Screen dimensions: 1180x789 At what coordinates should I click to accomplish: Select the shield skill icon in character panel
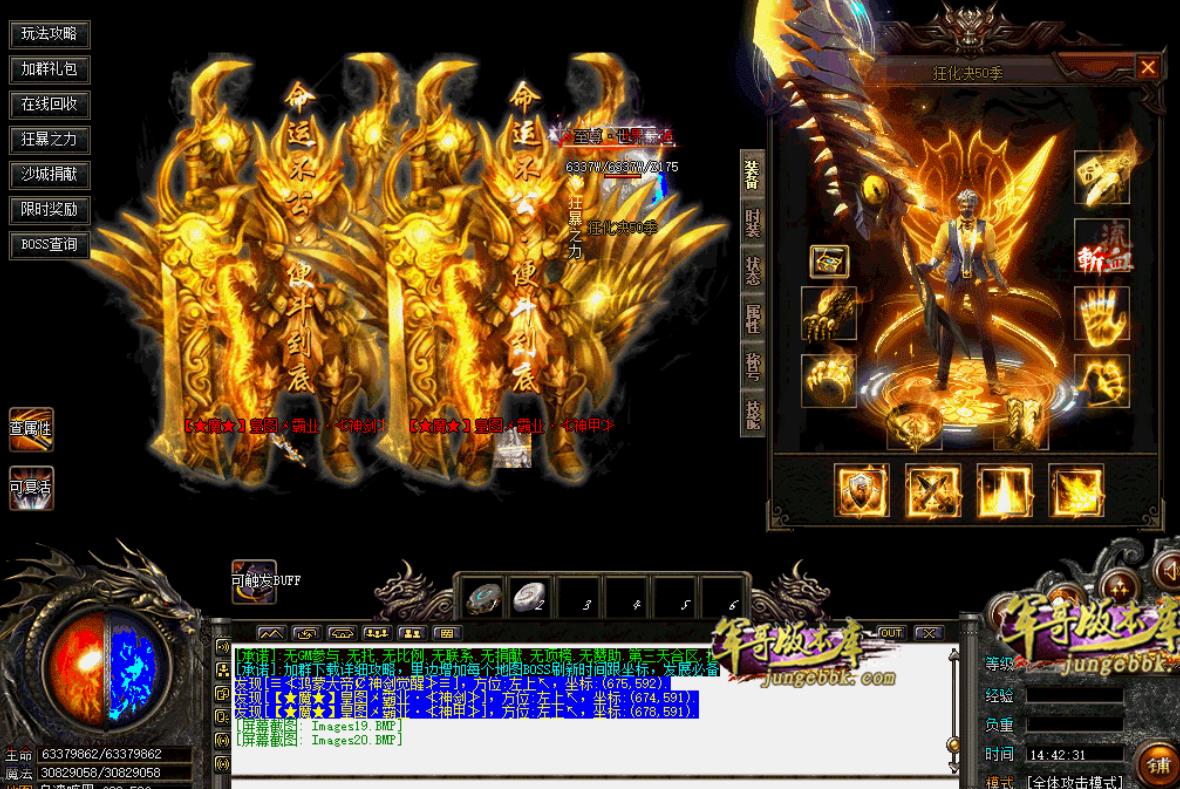click(x=861, y=491)
